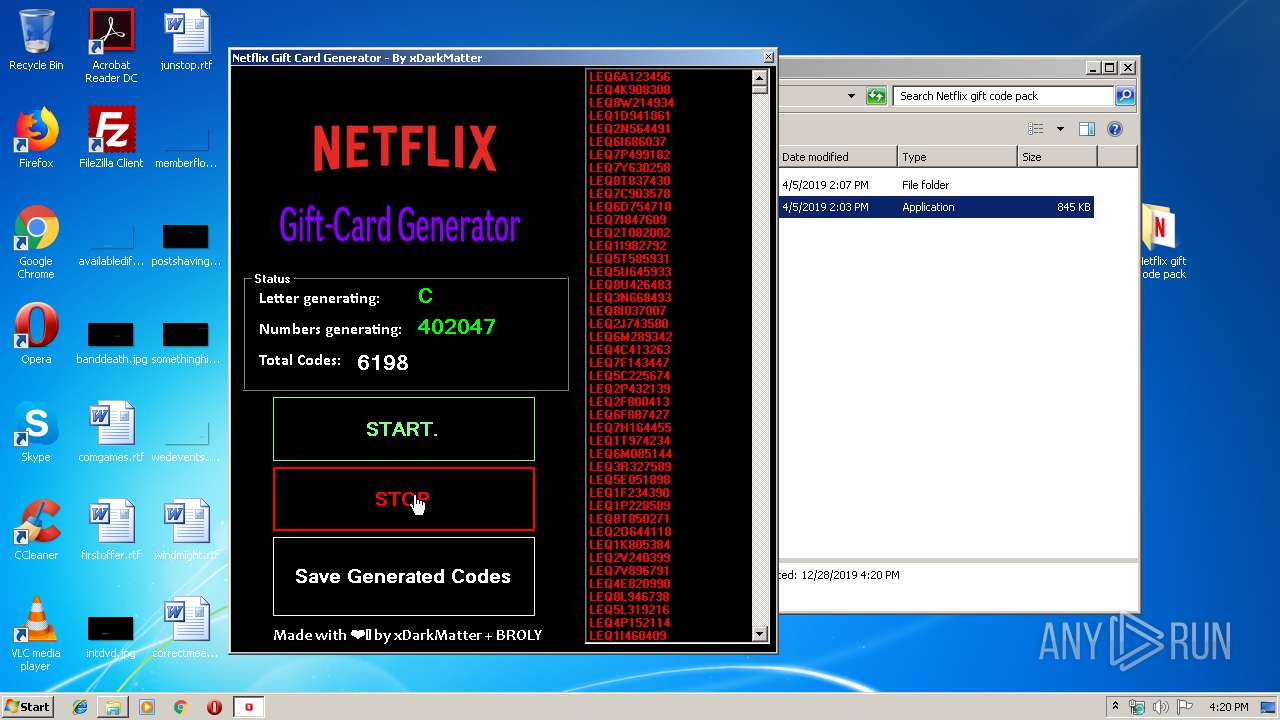
Task: Select code LEQ6A123456 in the list
Action: coord(630,77)
